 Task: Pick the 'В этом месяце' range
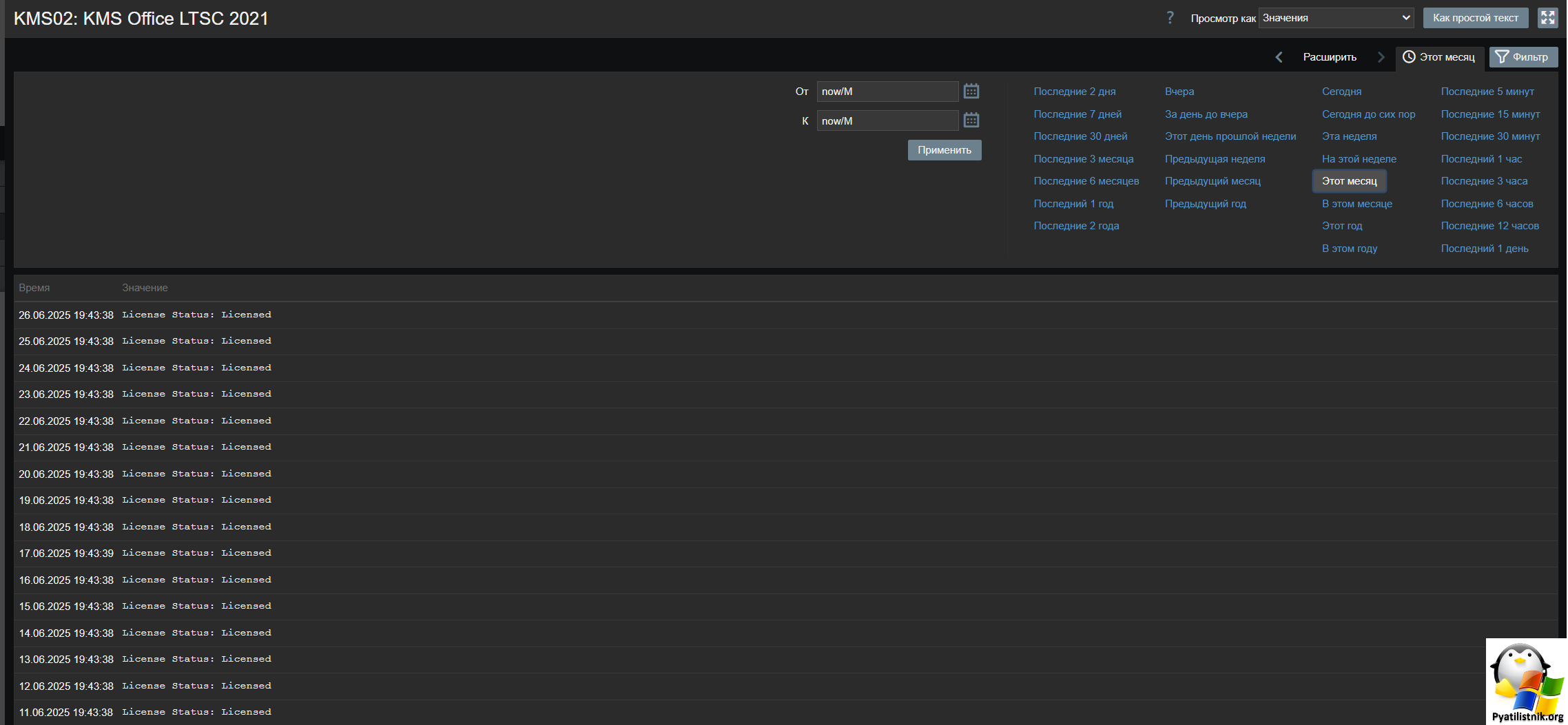[1356, 204]
